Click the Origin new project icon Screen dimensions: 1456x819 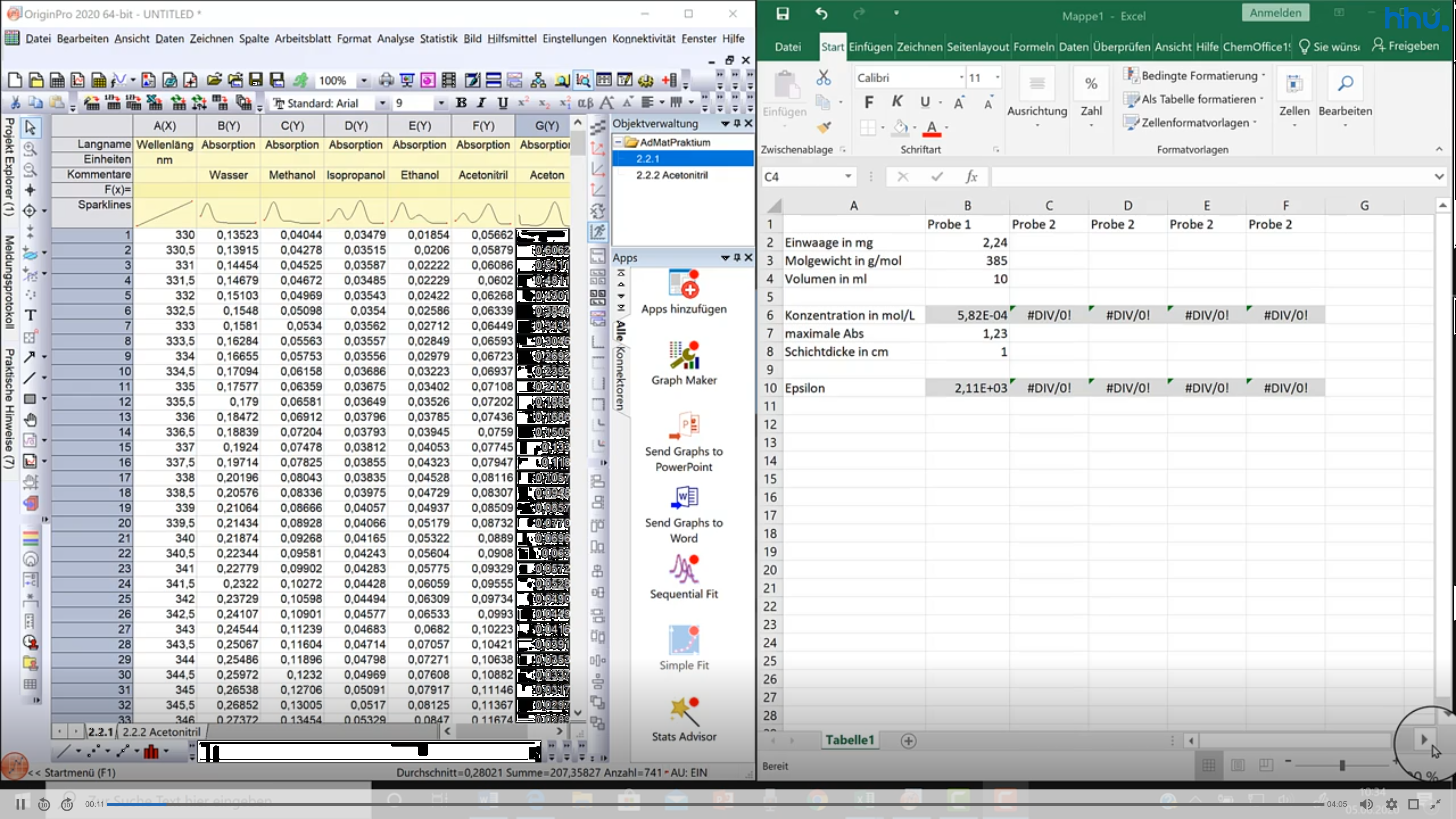click(15, 80)
